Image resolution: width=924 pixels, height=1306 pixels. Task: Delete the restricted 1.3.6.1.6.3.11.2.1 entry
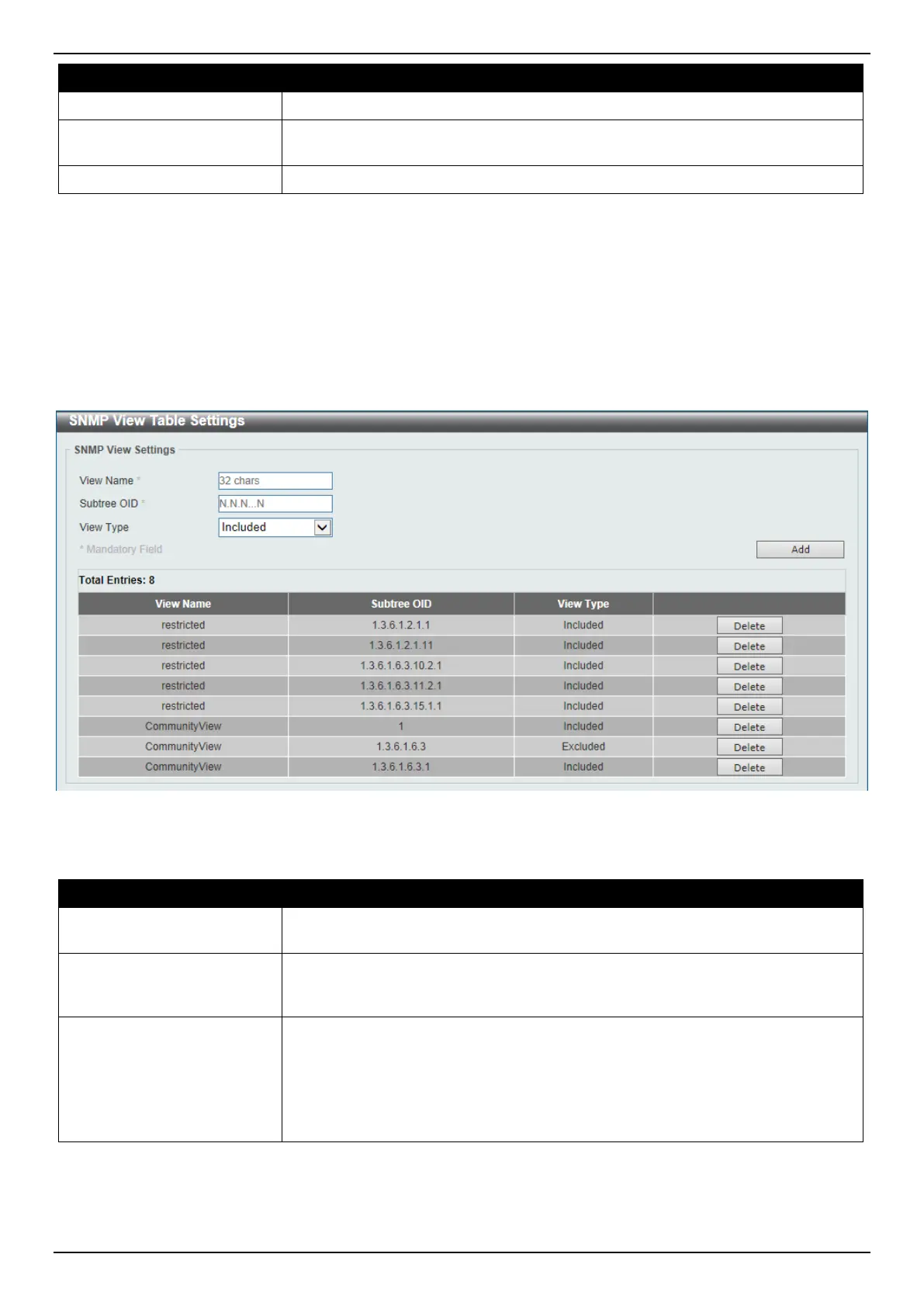coord(749,686)
